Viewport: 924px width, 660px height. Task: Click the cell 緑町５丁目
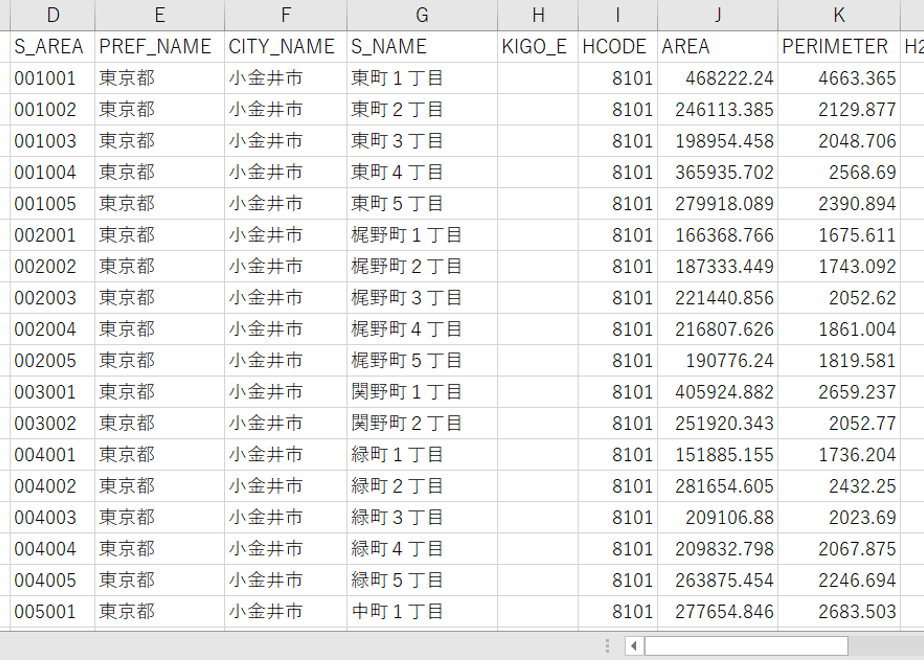(422, 580)
